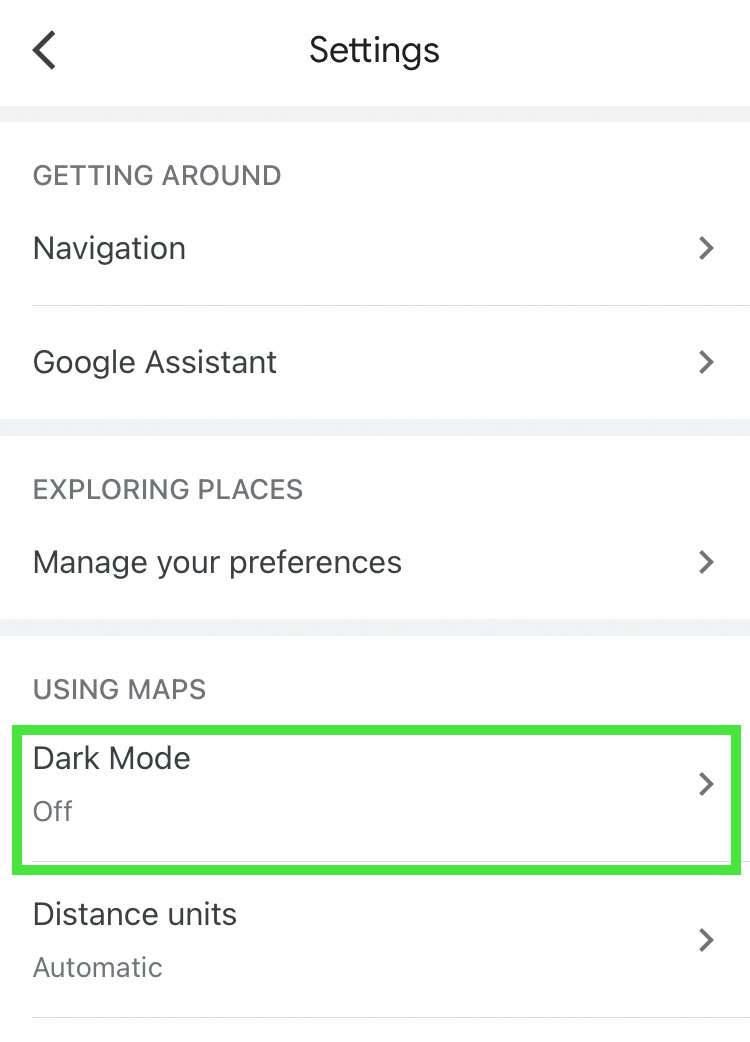Click the USING MAPS section header
This screenshot has height=1042, width=750.
click(119, 689)
